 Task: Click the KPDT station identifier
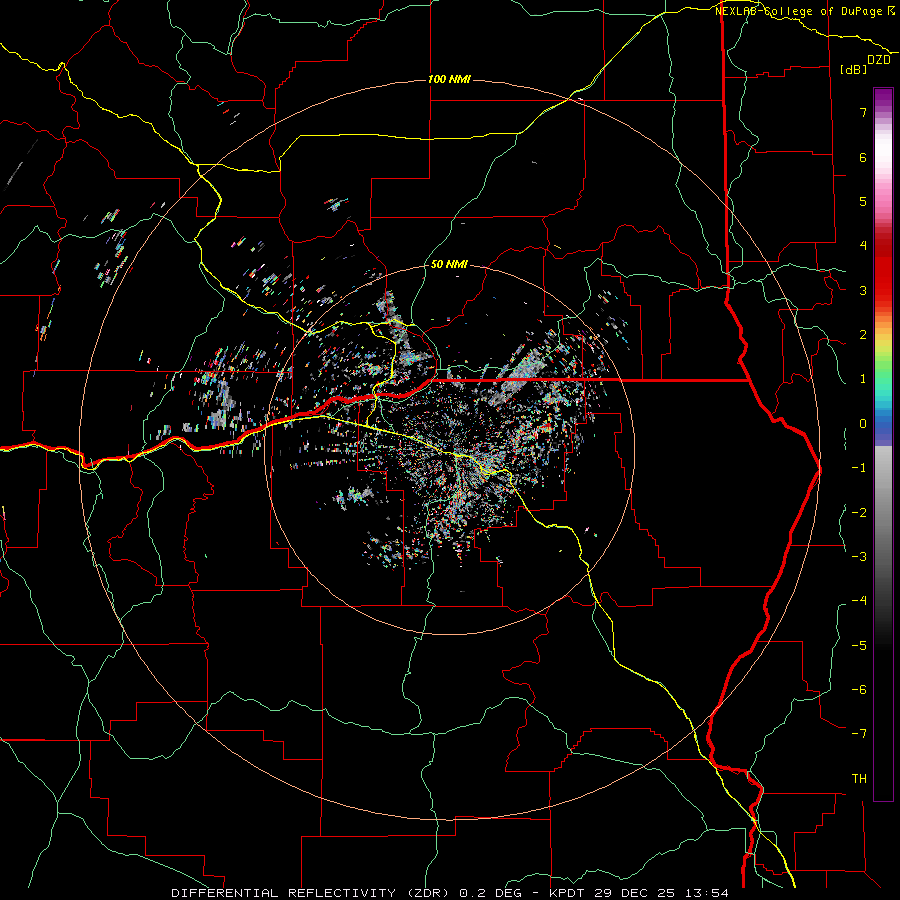point(569,893)
